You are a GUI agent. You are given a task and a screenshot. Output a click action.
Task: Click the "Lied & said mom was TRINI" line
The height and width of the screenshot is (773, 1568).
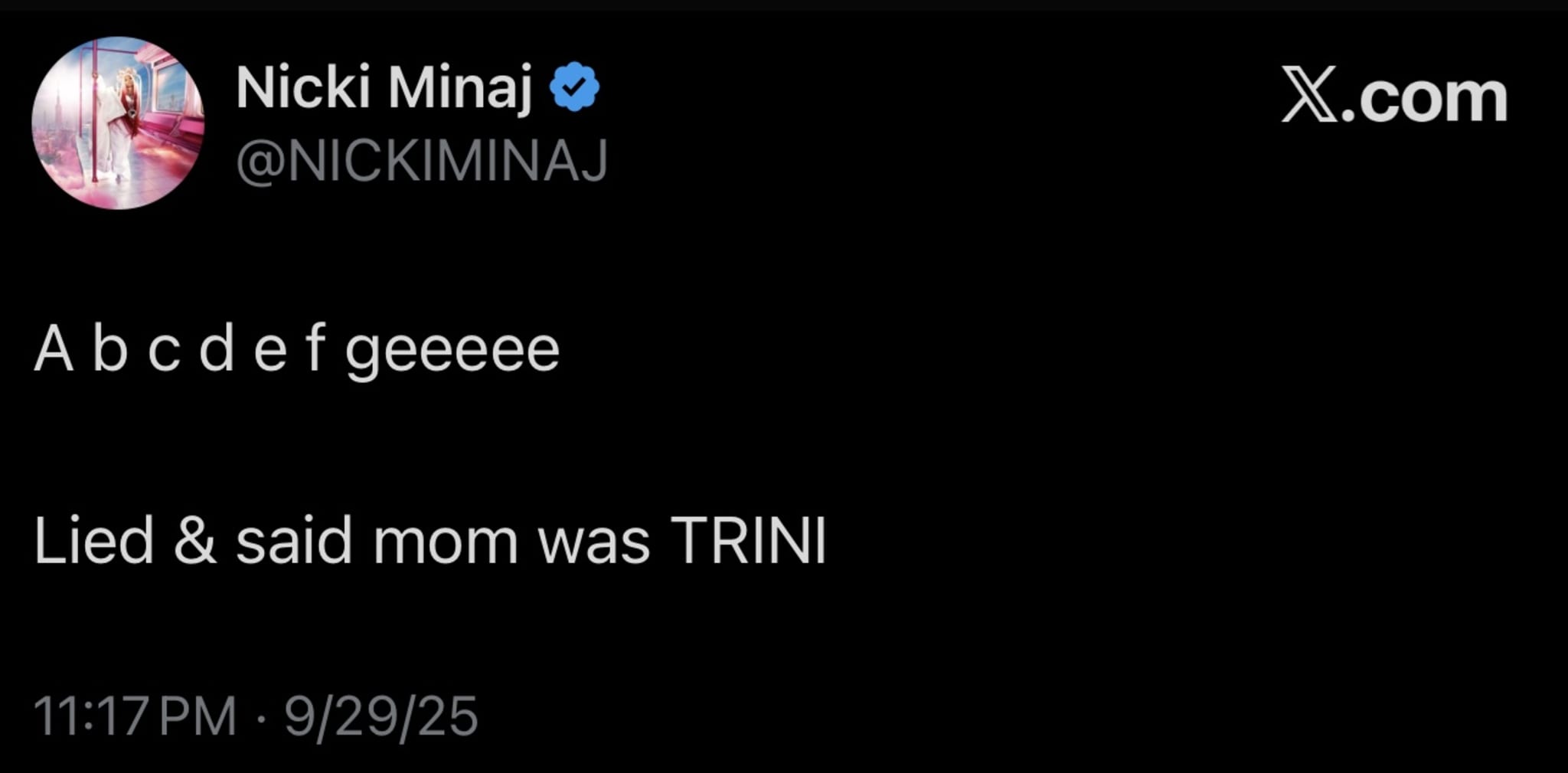430,541
